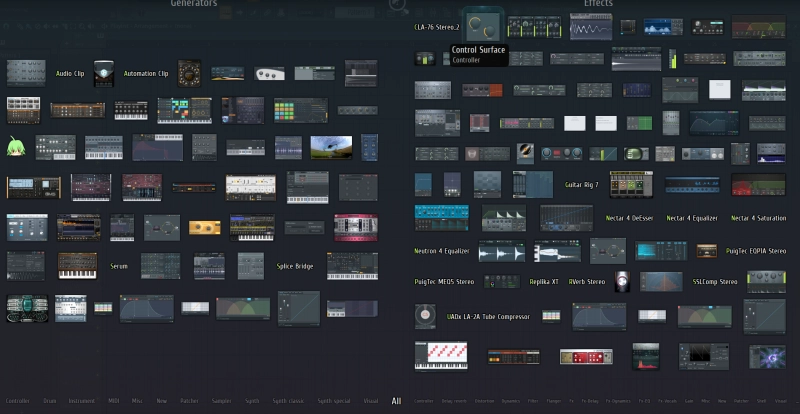Select the Nectar 4 Saturation effect
Image resolution: width=800 pixels, height=414 pixels.
coord(758,218)
